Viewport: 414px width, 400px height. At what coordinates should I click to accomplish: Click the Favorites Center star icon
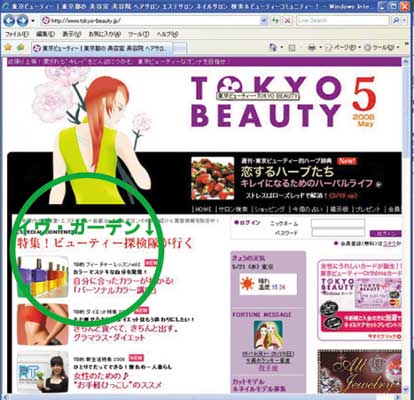coord(8,47)
